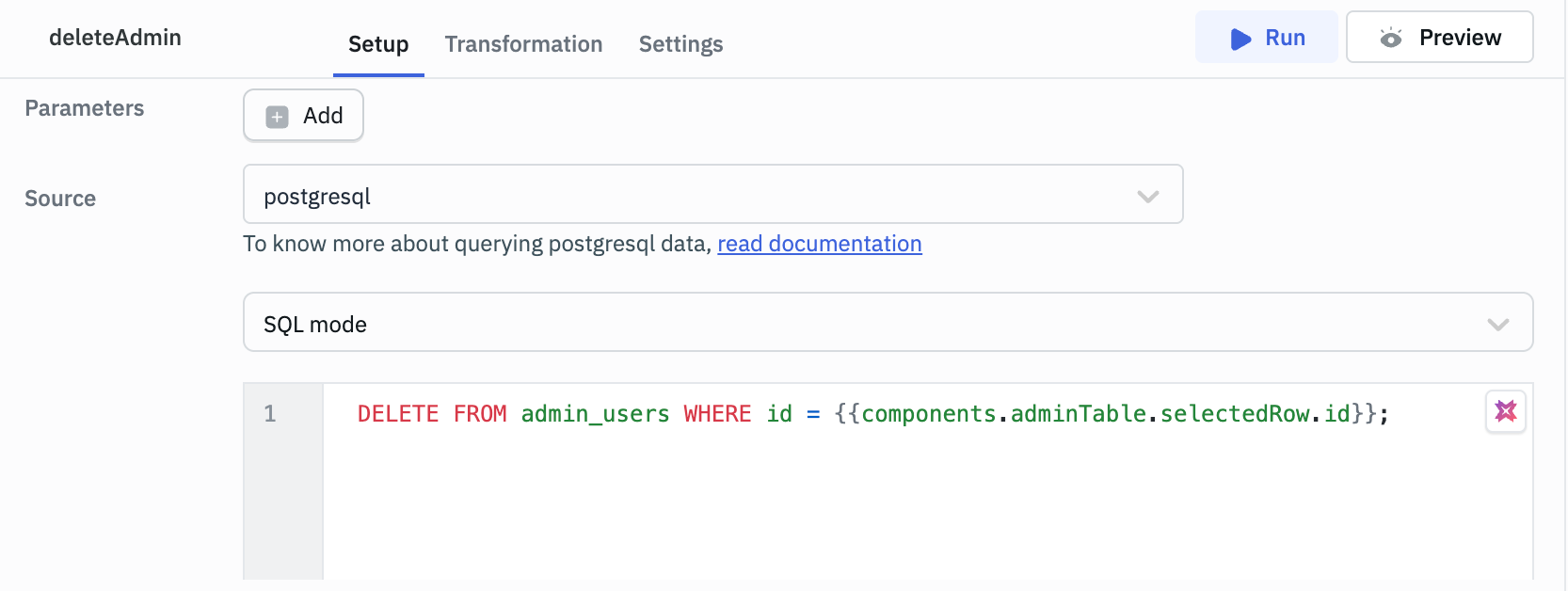1568x591 pixels.
Task: Place cursor on the DELETE keyword
Action: pos(397,414)
